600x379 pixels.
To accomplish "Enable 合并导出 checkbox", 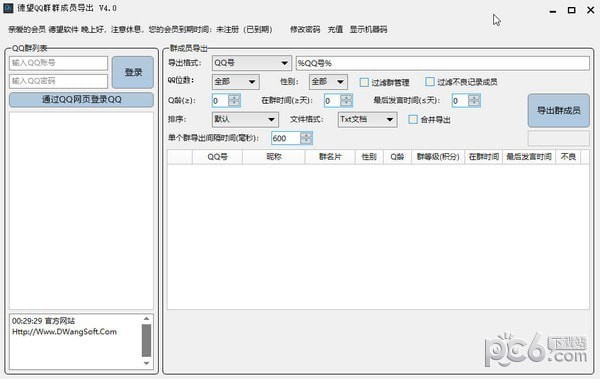I will [413, 119].
